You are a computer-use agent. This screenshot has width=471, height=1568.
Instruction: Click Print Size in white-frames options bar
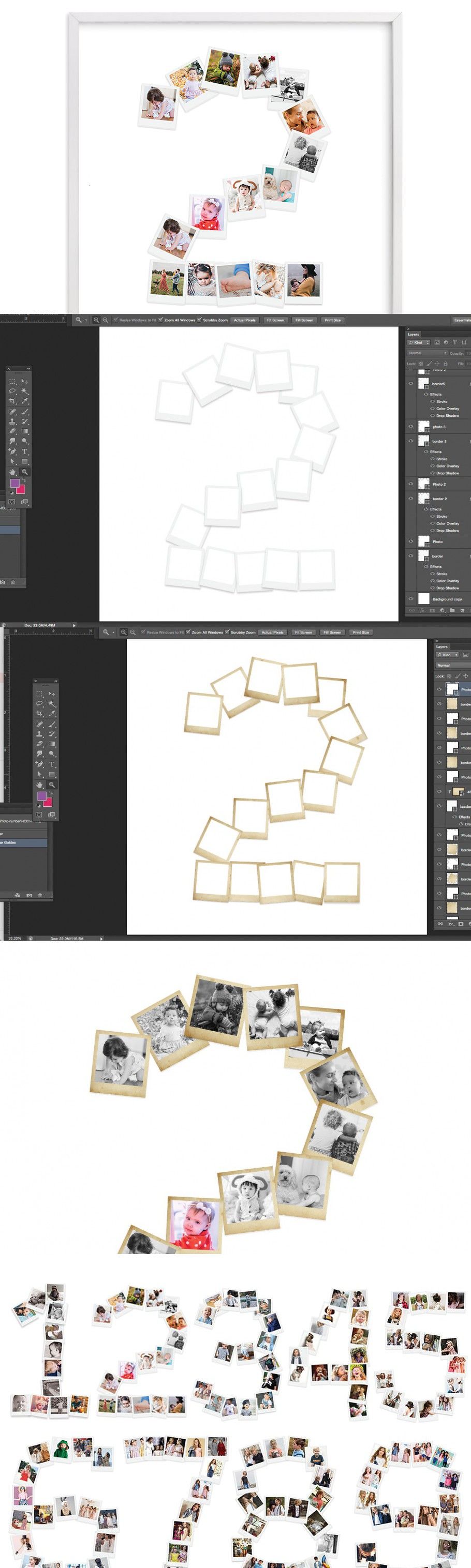tap(332, 320)
